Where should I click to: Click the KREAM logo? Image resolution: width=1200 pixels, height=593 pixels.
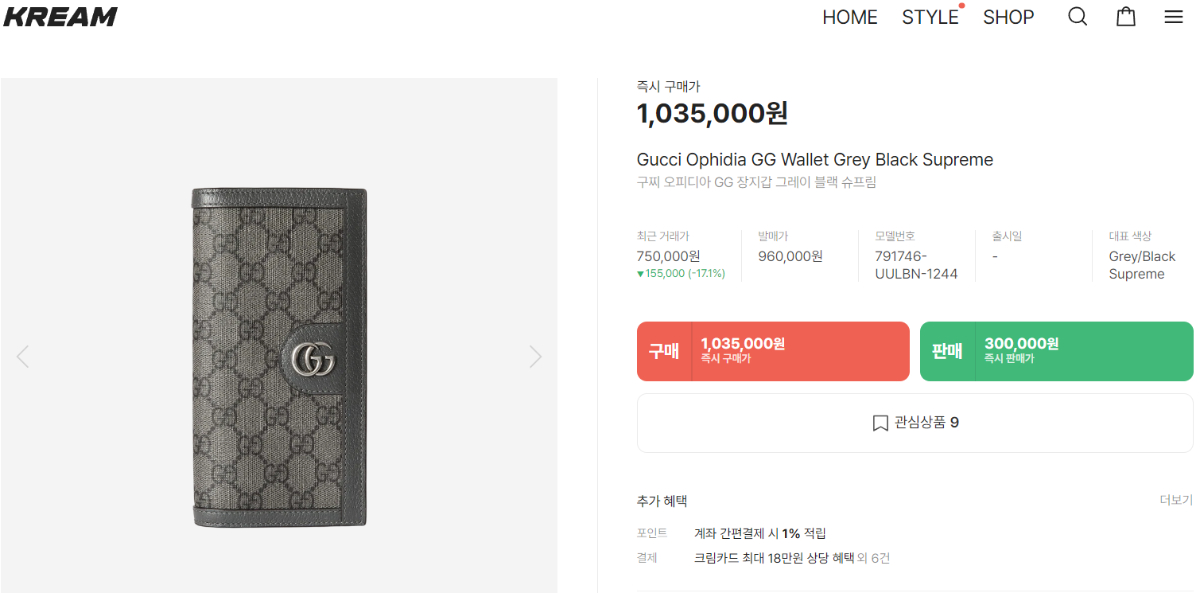pos(60,17)
